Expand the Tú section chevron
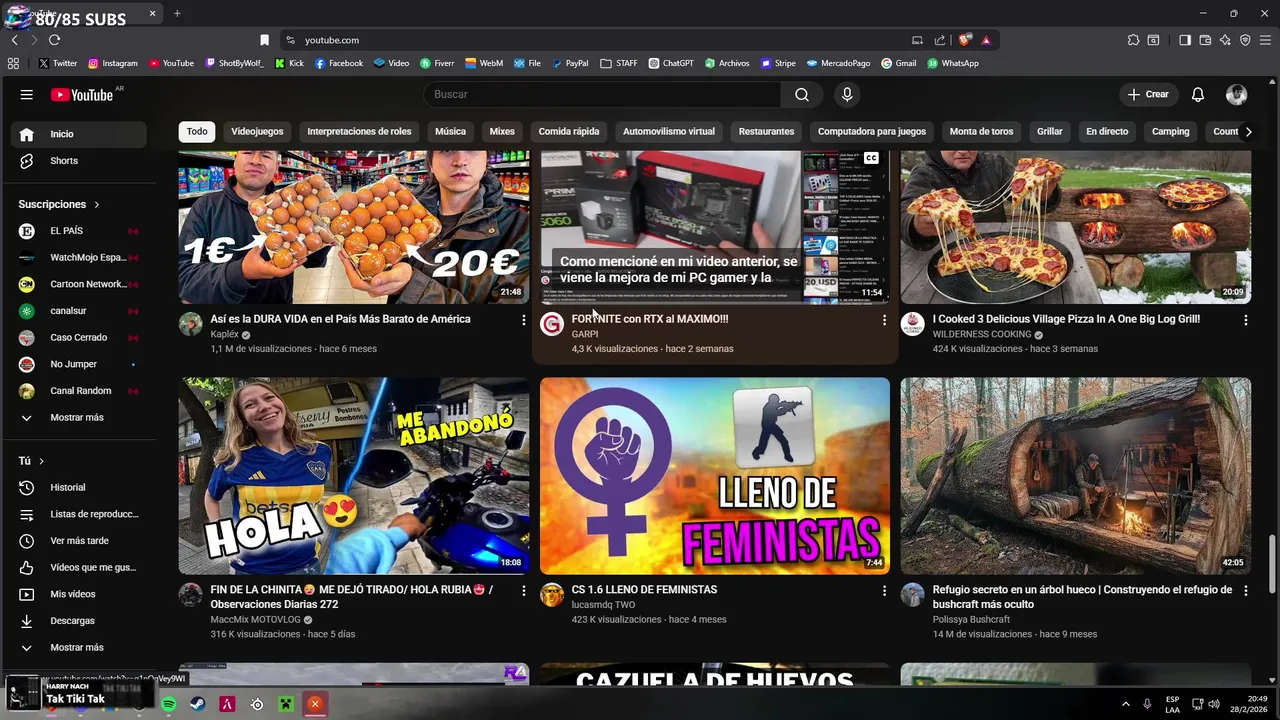The height and width of the screenshot is (720, 1280). point(41,461)
